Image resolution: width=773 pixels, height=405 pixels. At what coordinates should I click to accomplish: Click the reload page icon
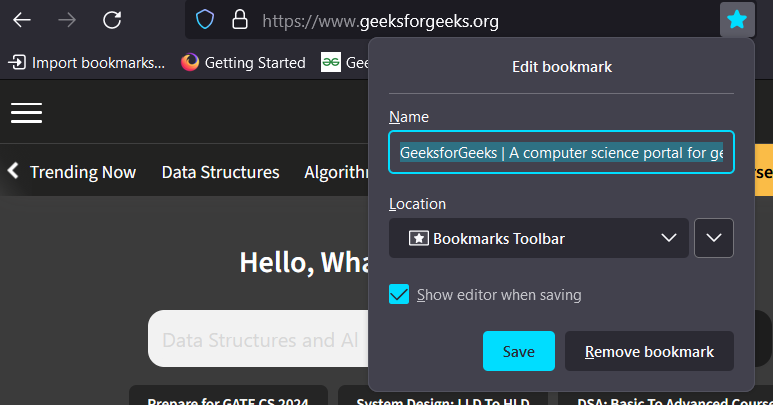click(x=113, y=20)
